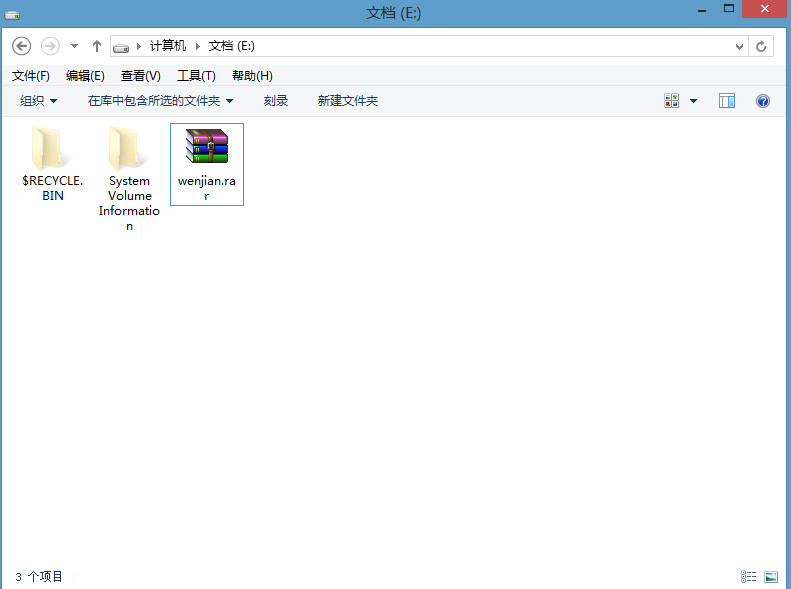Click the change view icon
Viewport: 791px width, 589px height.
point(671,101)
